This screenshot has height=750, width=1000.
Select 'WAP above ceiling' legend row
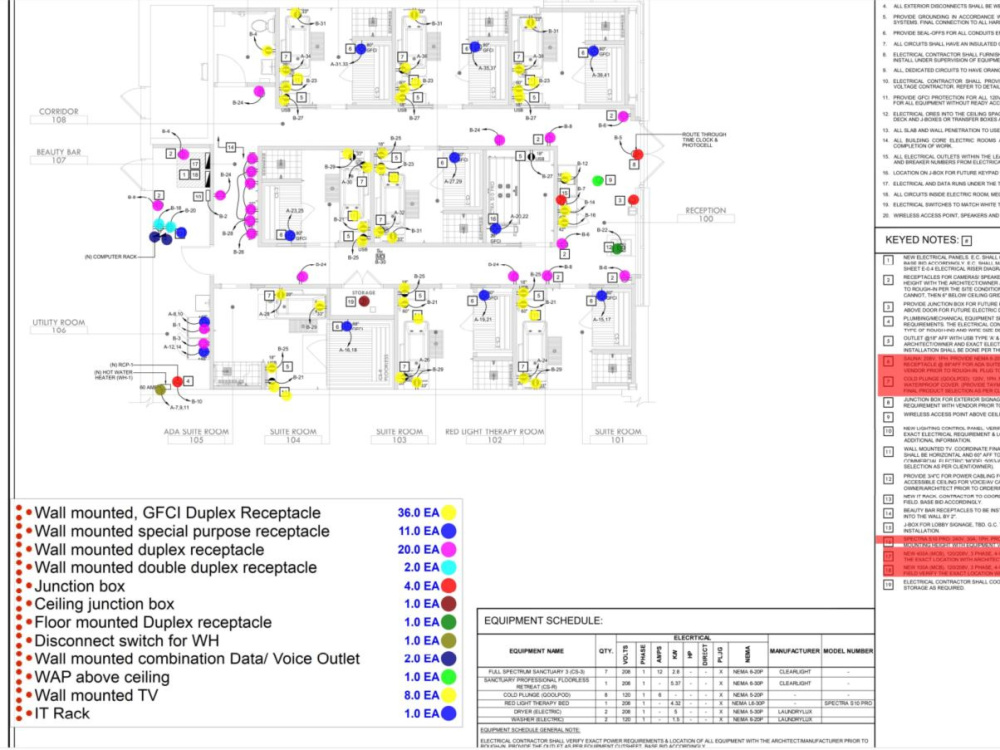click(236, 677)
